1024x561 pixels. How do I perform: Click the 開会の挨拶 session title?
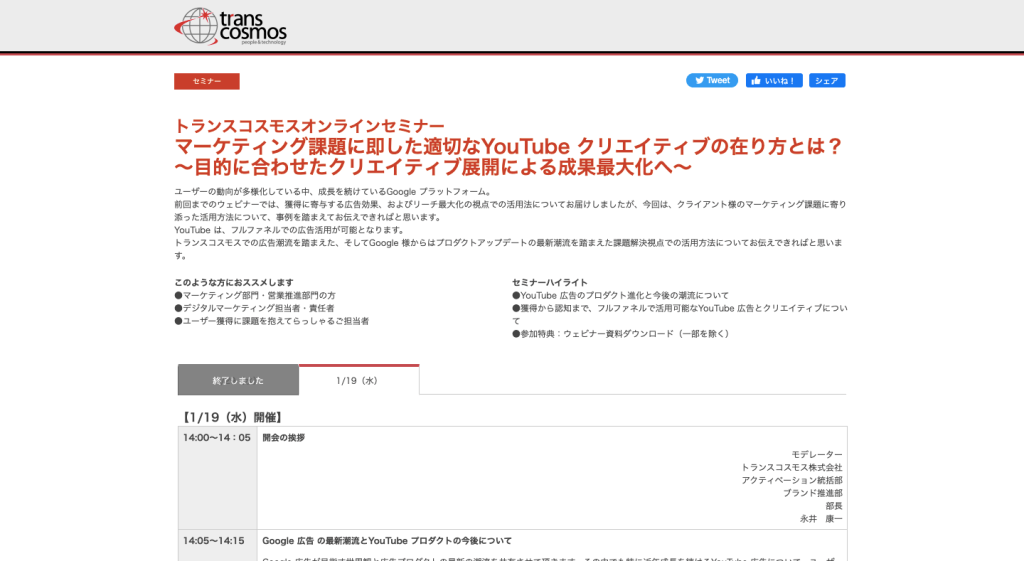(x=283, y=438)
